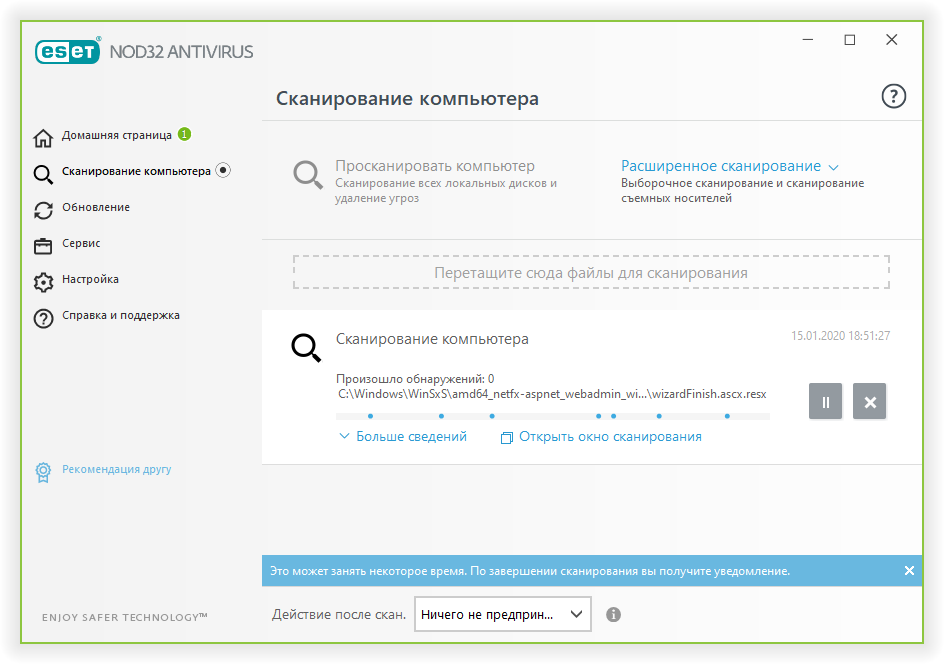
Task: Click the scan progress bar
Action: 553,415
